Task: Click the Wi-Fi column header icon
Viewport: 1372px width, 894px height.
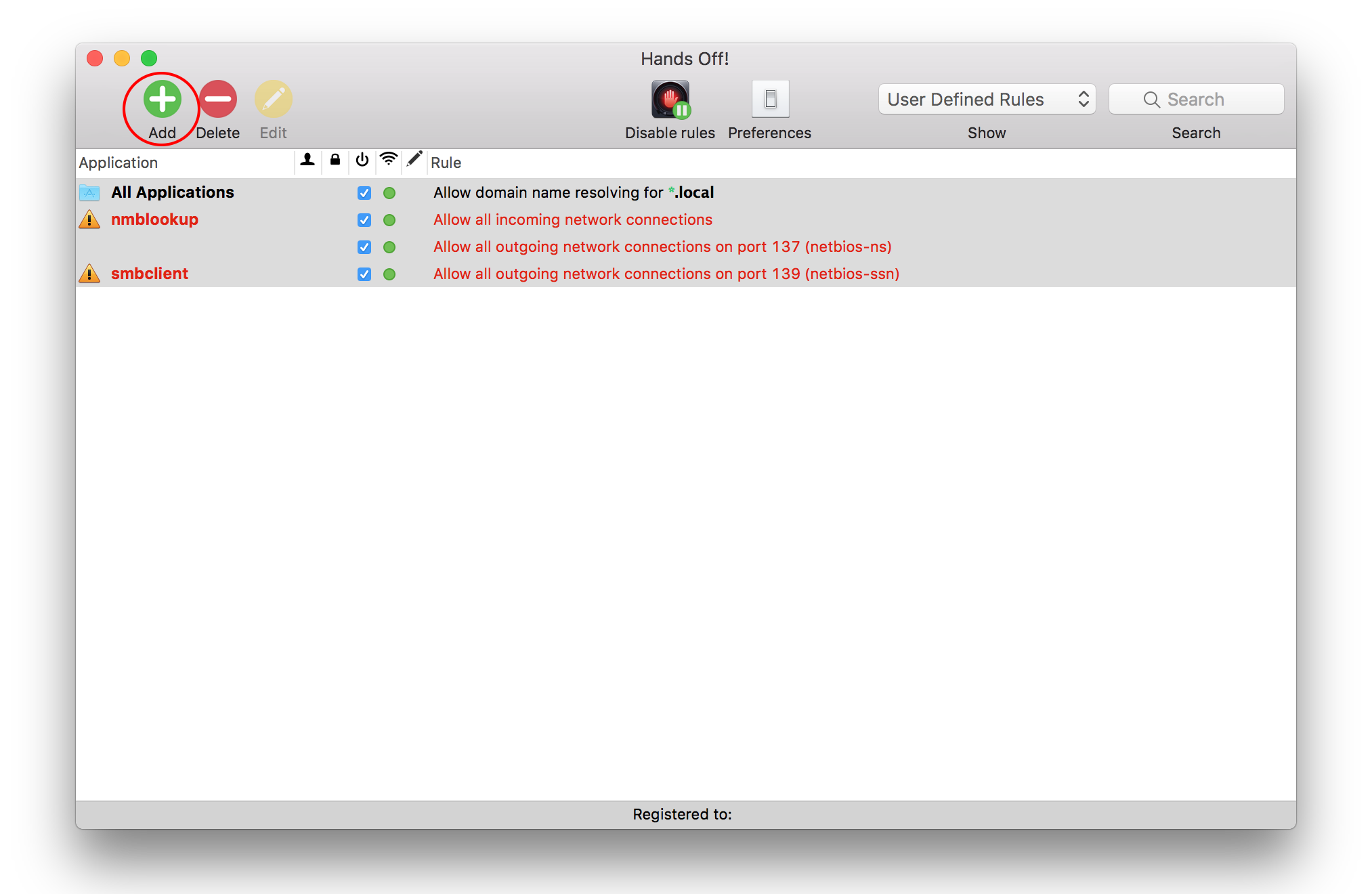Action: 389,161
